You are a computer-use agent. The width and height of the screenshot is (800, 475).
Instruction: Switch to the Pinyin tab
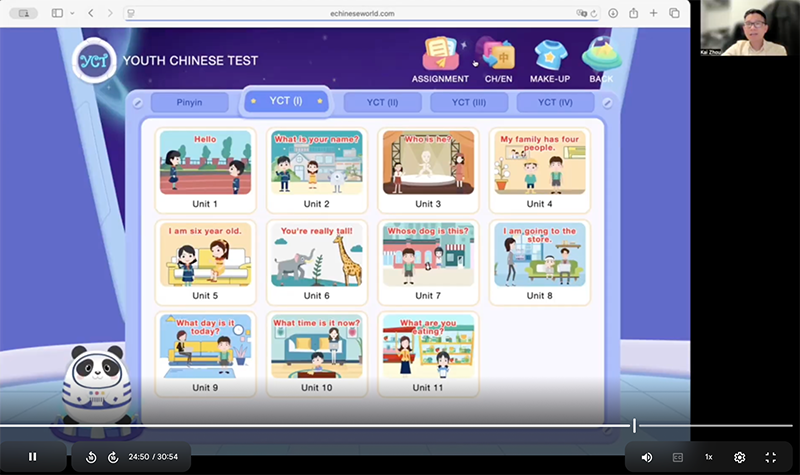point(189,102)
